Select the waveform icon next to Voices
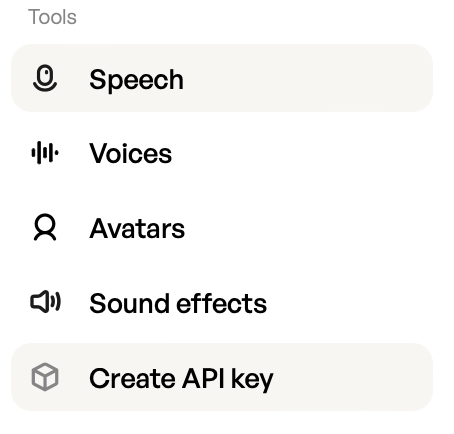The width and height of the screenshot is (454, 434). coord(45,153)
